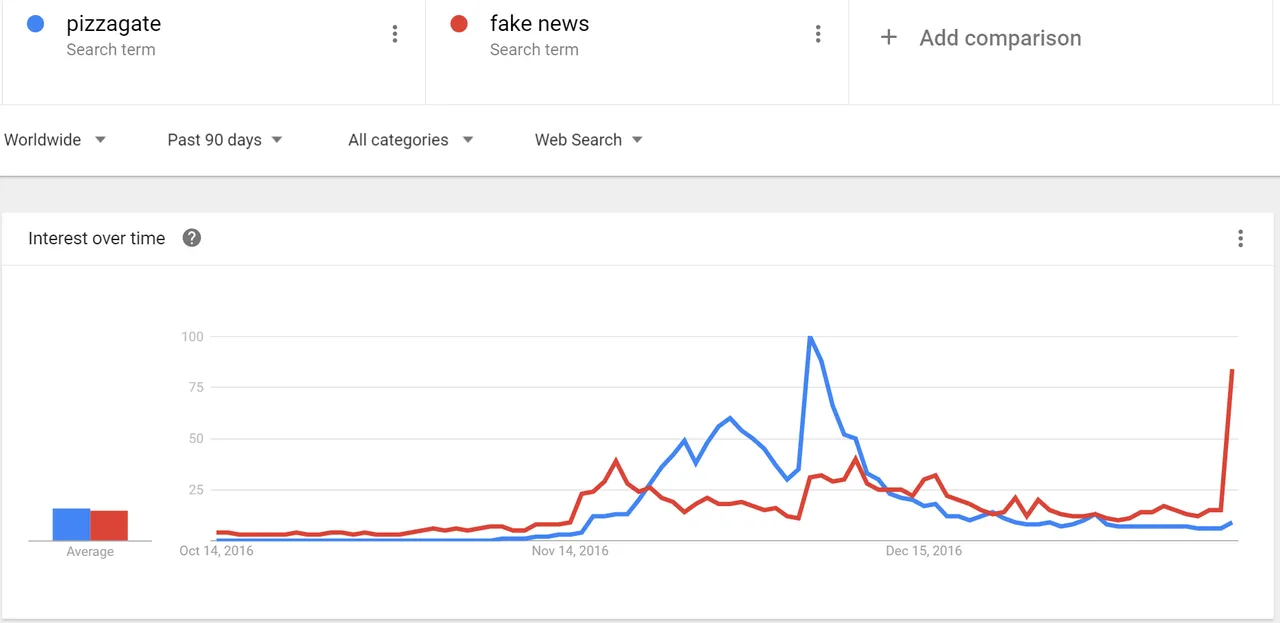
Task: Click the red fake news color dot
Action: click(459, 24)
